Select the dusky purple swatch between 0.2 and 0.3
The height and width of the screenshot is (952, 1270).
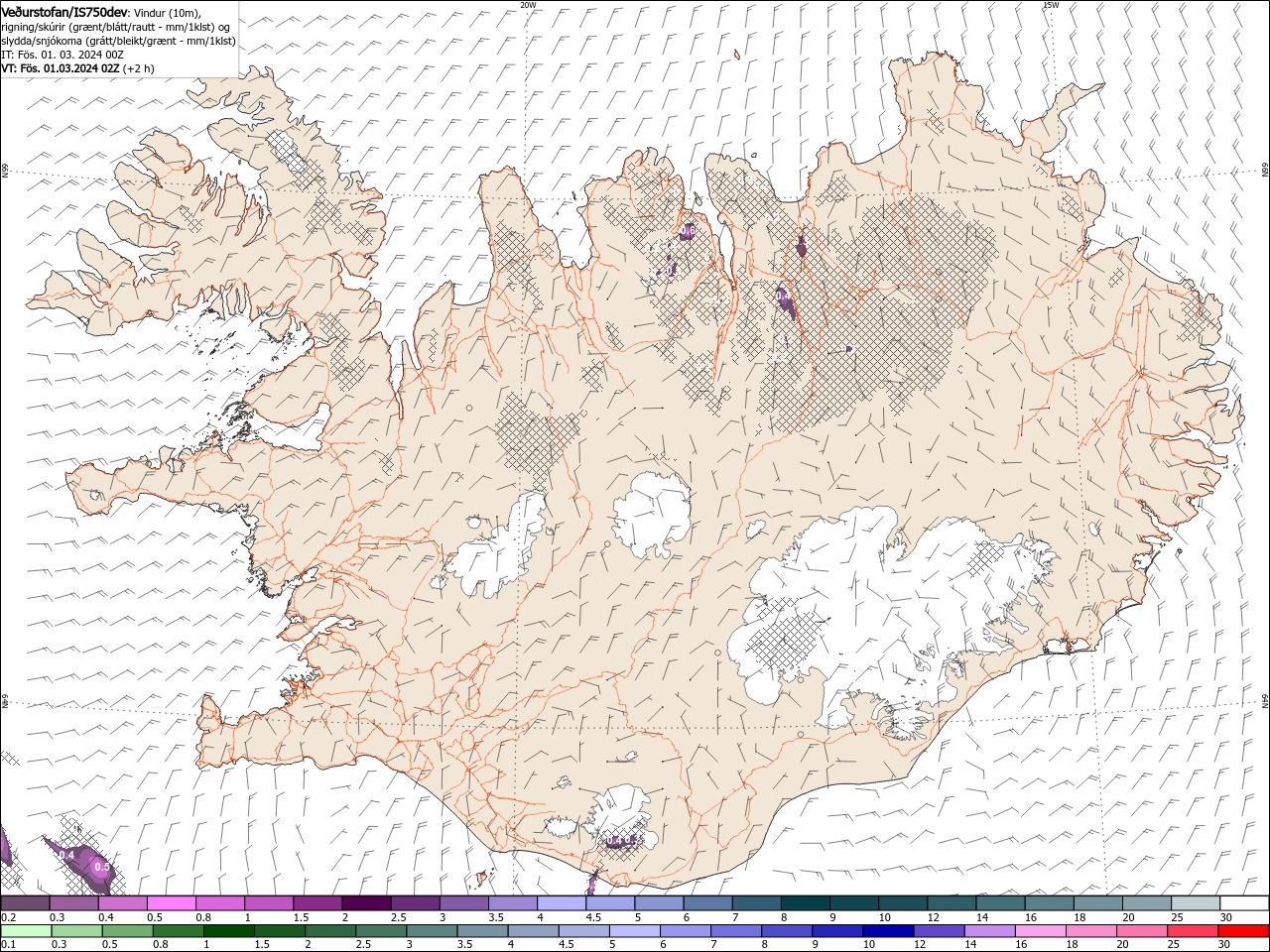tap(25, 903)
